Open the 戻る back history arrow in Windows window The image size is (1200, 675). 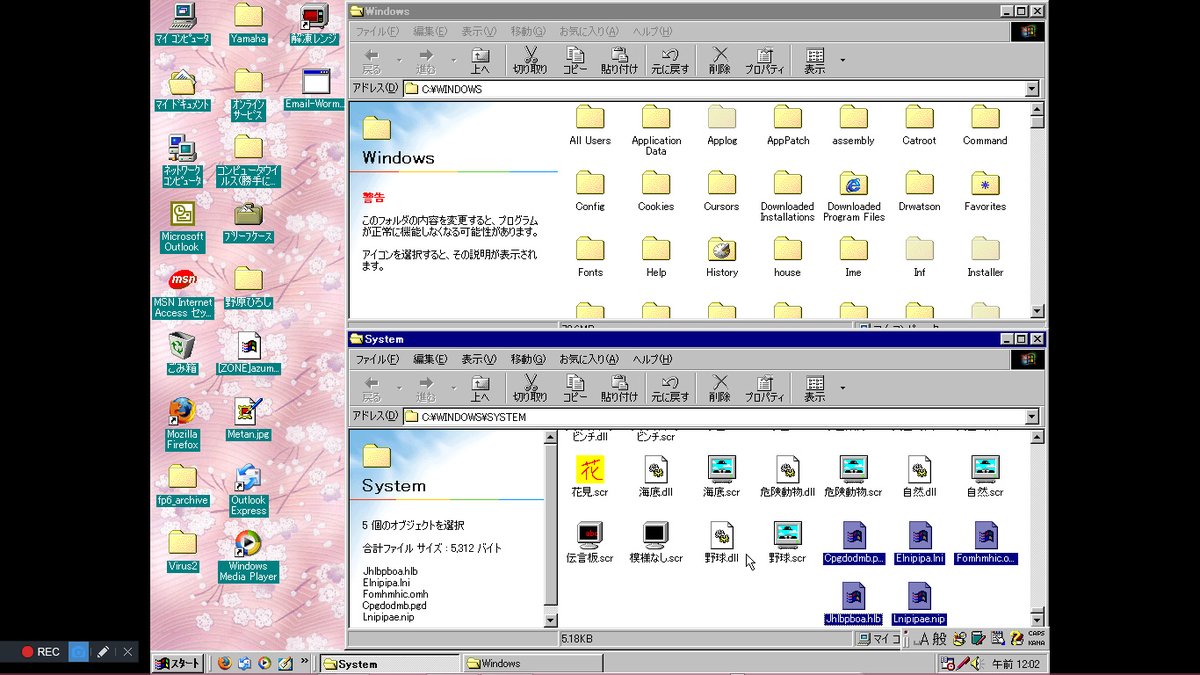(398, 60)
